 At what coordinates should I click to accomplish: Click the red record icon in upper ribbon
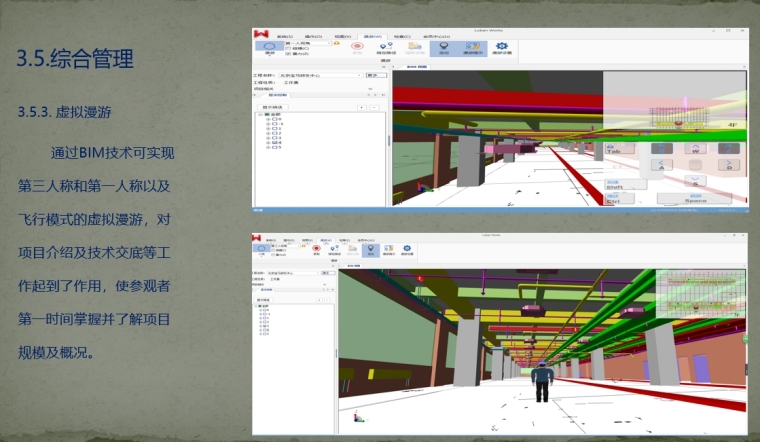click(x=356, y=46)
